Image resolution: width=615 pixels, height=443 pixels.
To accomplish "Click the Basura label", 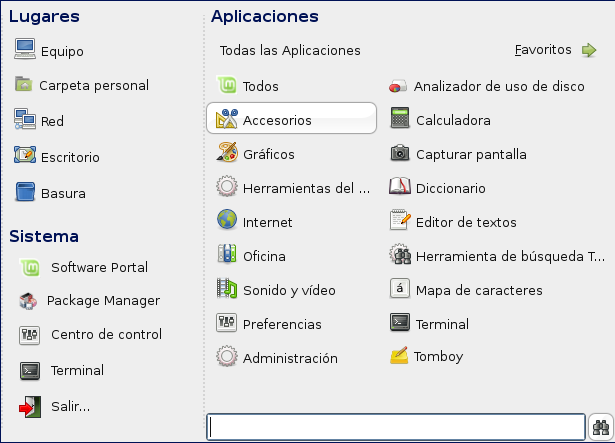I will click(x=63, y=193).
